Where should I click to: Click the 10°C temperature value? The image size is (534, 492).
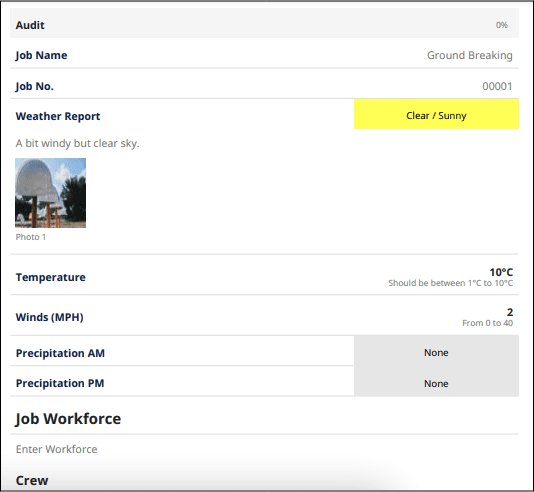(501, 272)
